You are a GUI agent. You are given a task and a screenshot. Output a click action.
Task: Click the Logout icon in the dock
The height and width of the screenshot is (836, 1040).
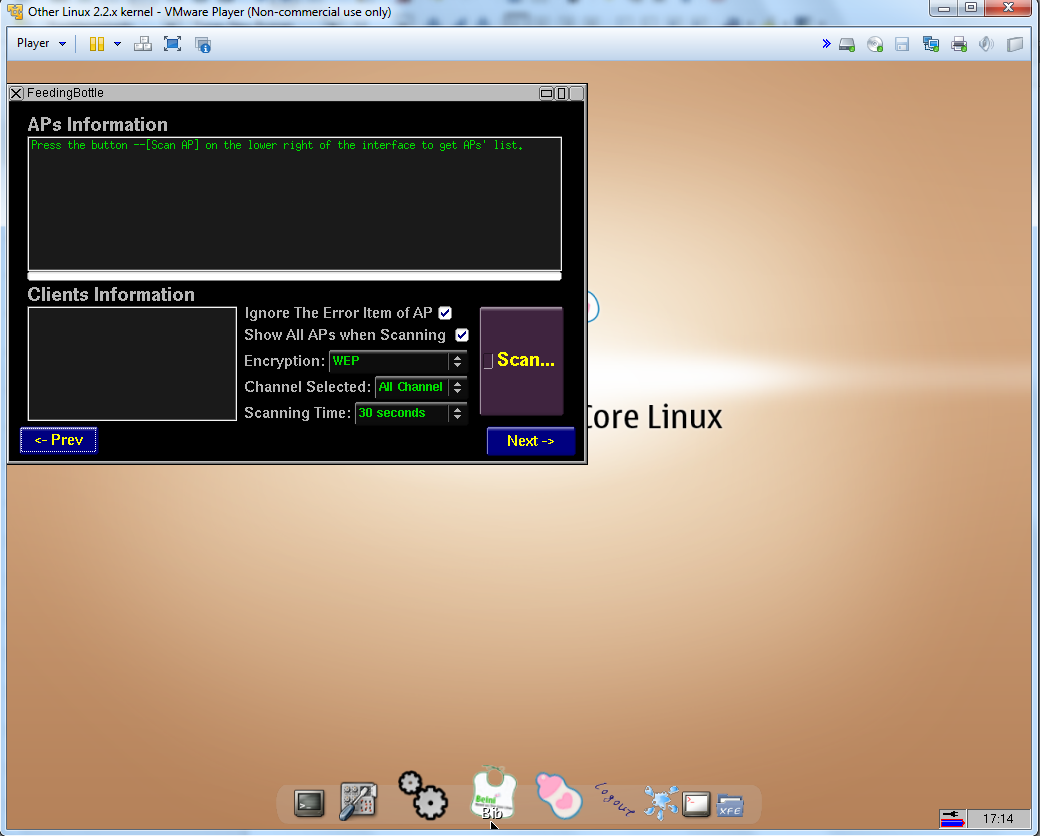pyautogui.click(x=614, y=798)
